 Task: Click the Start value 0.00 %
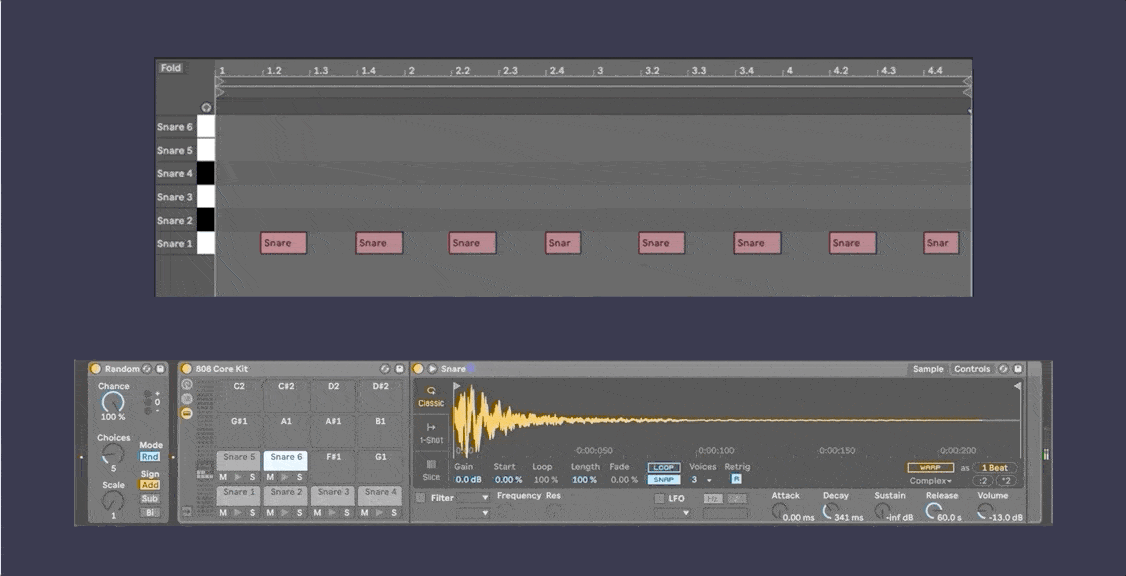tap(508, 480)
